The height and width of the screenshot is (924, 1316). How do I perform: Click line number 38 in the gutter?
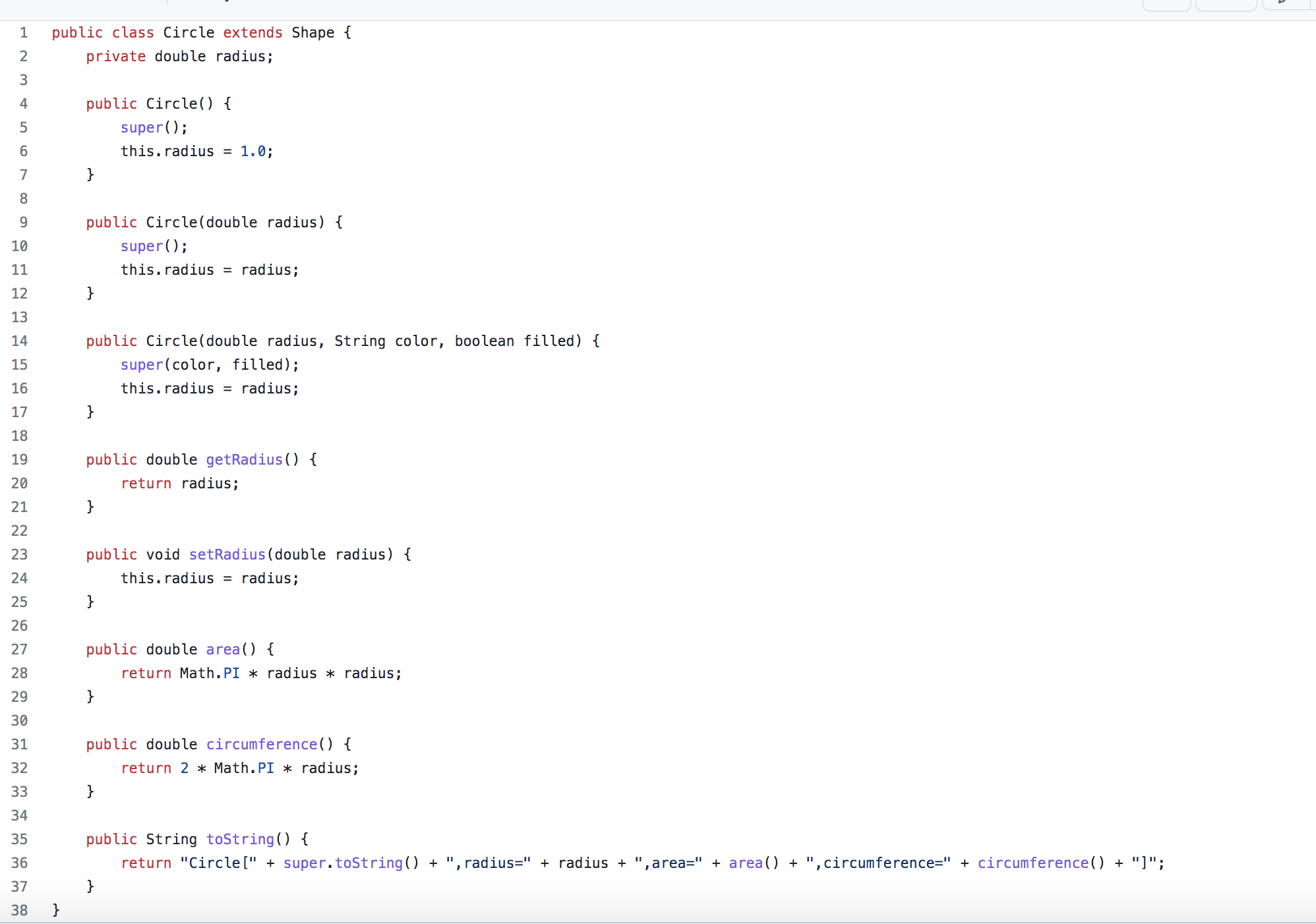click(x=20, y=911)
